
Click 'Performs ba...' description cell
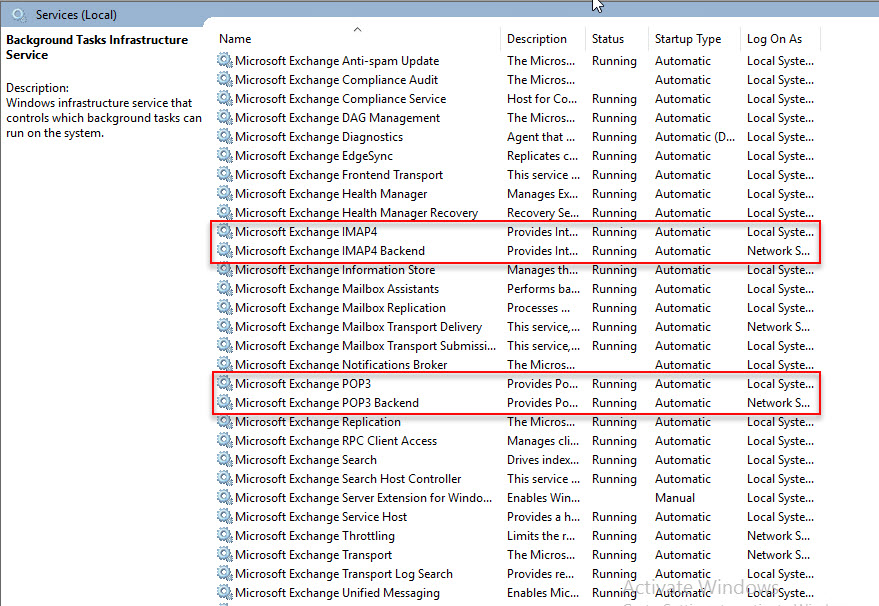coord(543,289)
